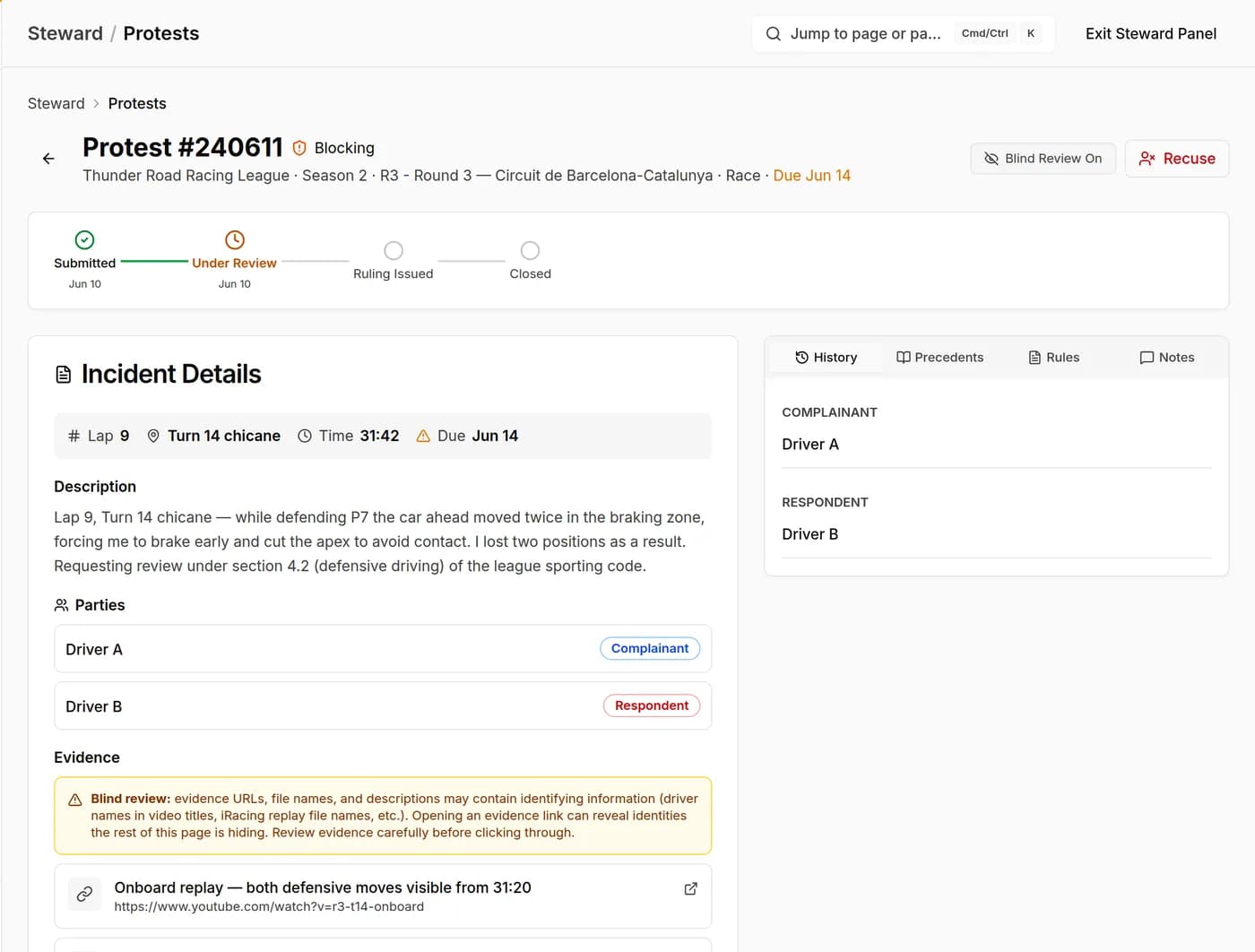This screenshot has width=1255, height=952.
Task: Click Driver B under RESPONDENT
Action: tap(810, 534)
